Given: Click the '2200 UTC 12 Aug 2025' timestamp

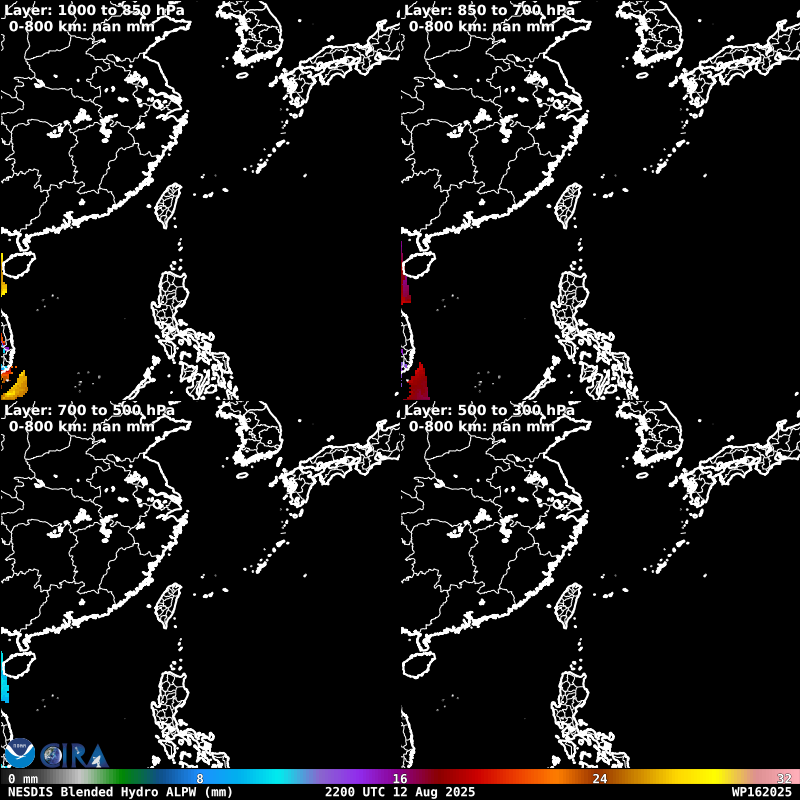Looking at the screenshot, I should coord(400,792).
